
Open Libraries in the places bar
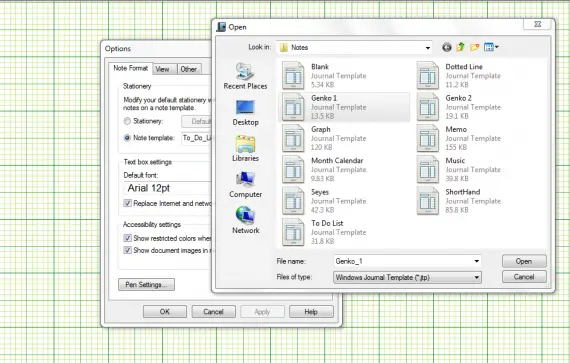[245, 148]
